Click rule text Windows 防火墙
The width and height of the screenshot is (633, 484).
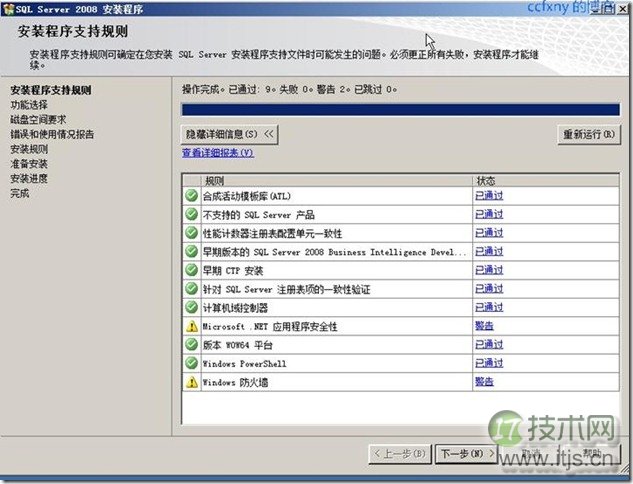tap(235, 382)
